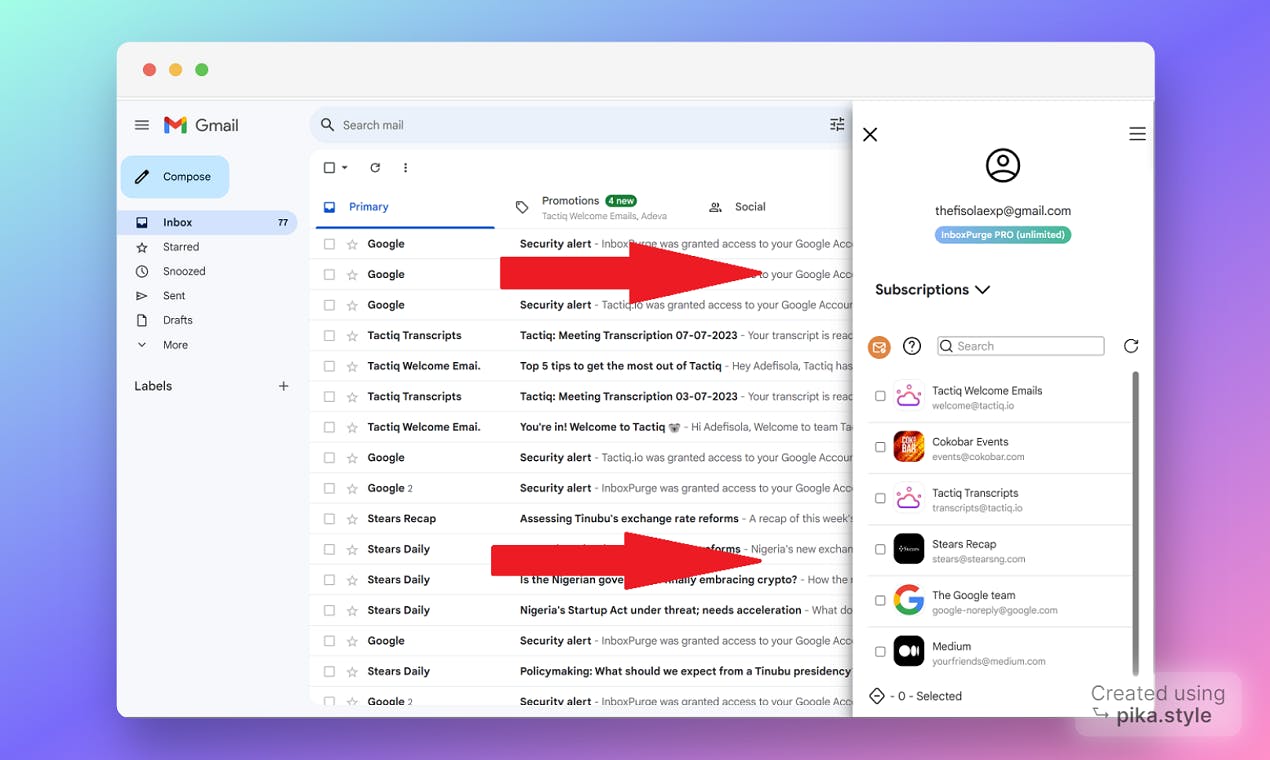Screen dimensions: 1270x760
Task: Refresh the InboxPurge subscriptions list
Action: pos(1131,346)
